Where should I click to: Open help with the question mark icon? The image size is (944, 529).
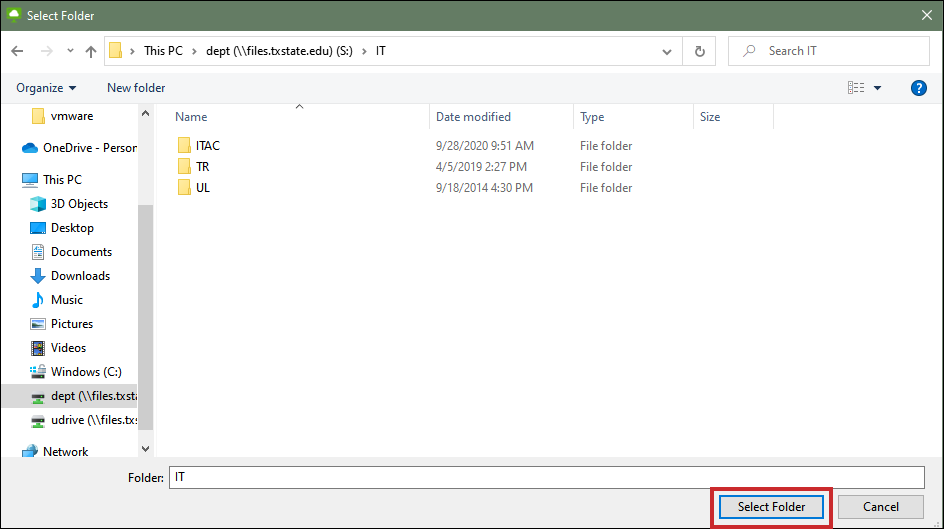pyautogui.click(x=919, y=88)
